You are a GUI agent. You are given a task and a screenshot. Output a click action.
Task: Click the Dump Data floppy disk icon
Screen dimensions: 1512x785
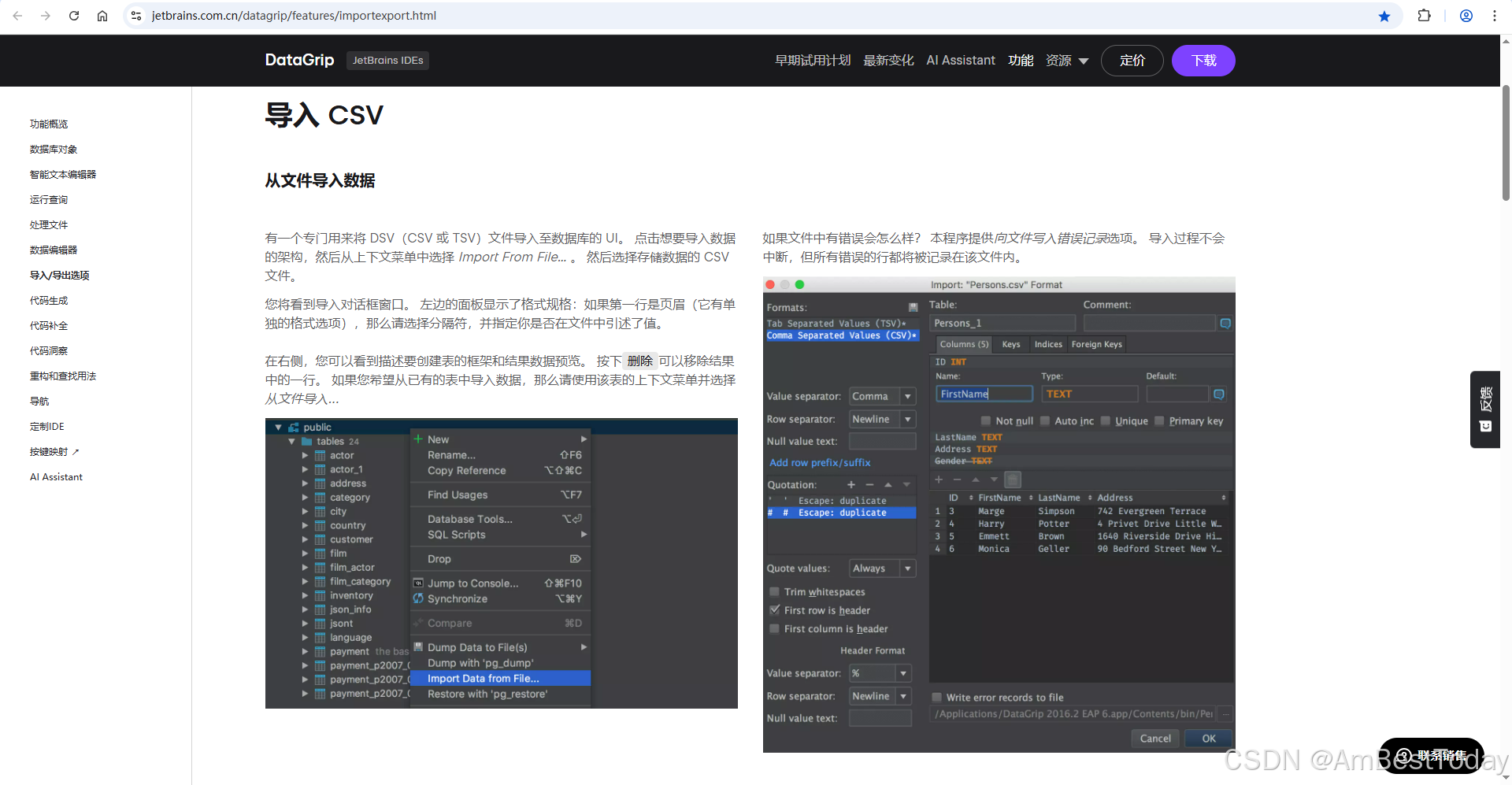tap(418, 647)
